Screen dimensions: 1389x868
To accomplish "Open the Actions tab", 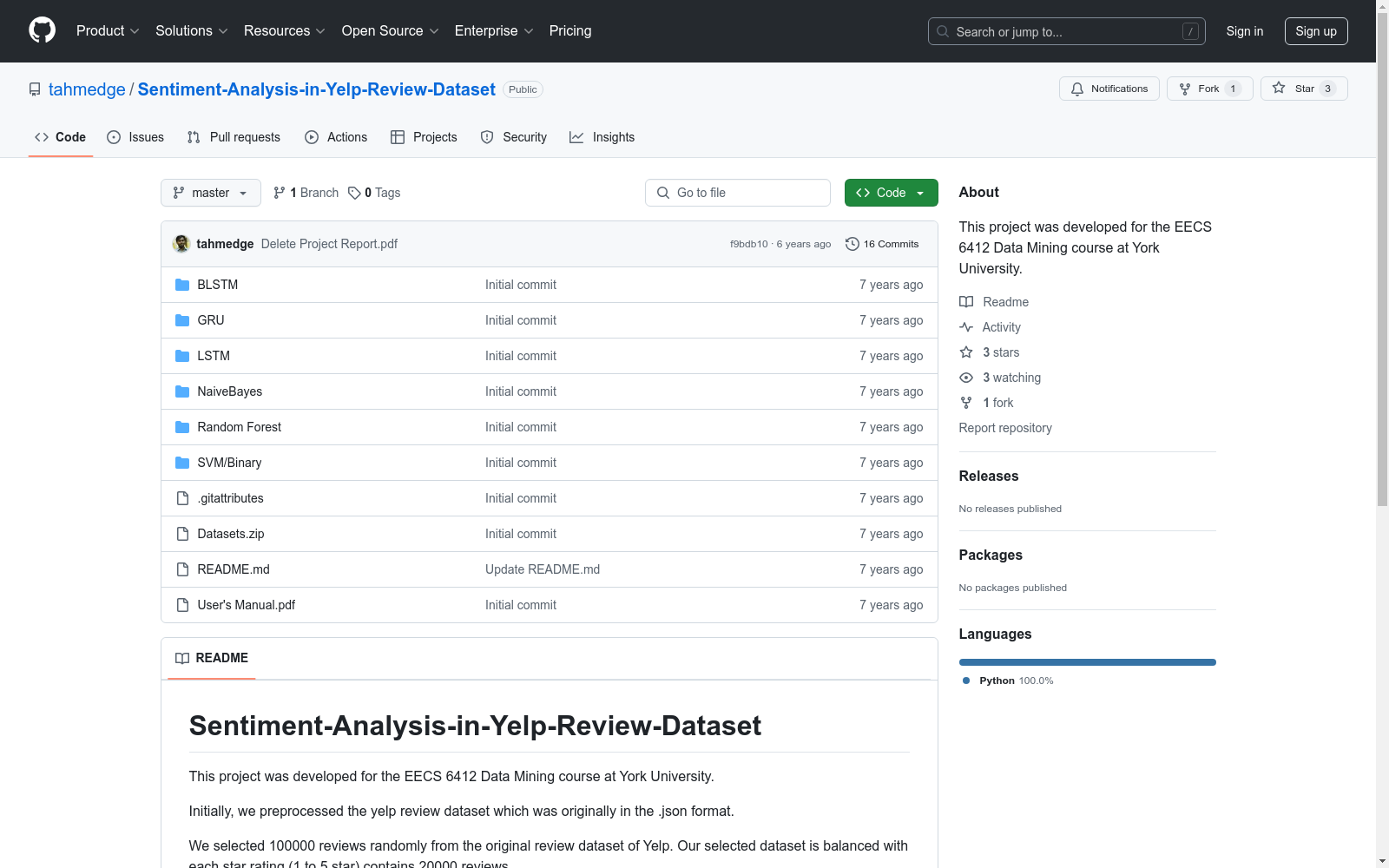I will click(x=336, y=137).
